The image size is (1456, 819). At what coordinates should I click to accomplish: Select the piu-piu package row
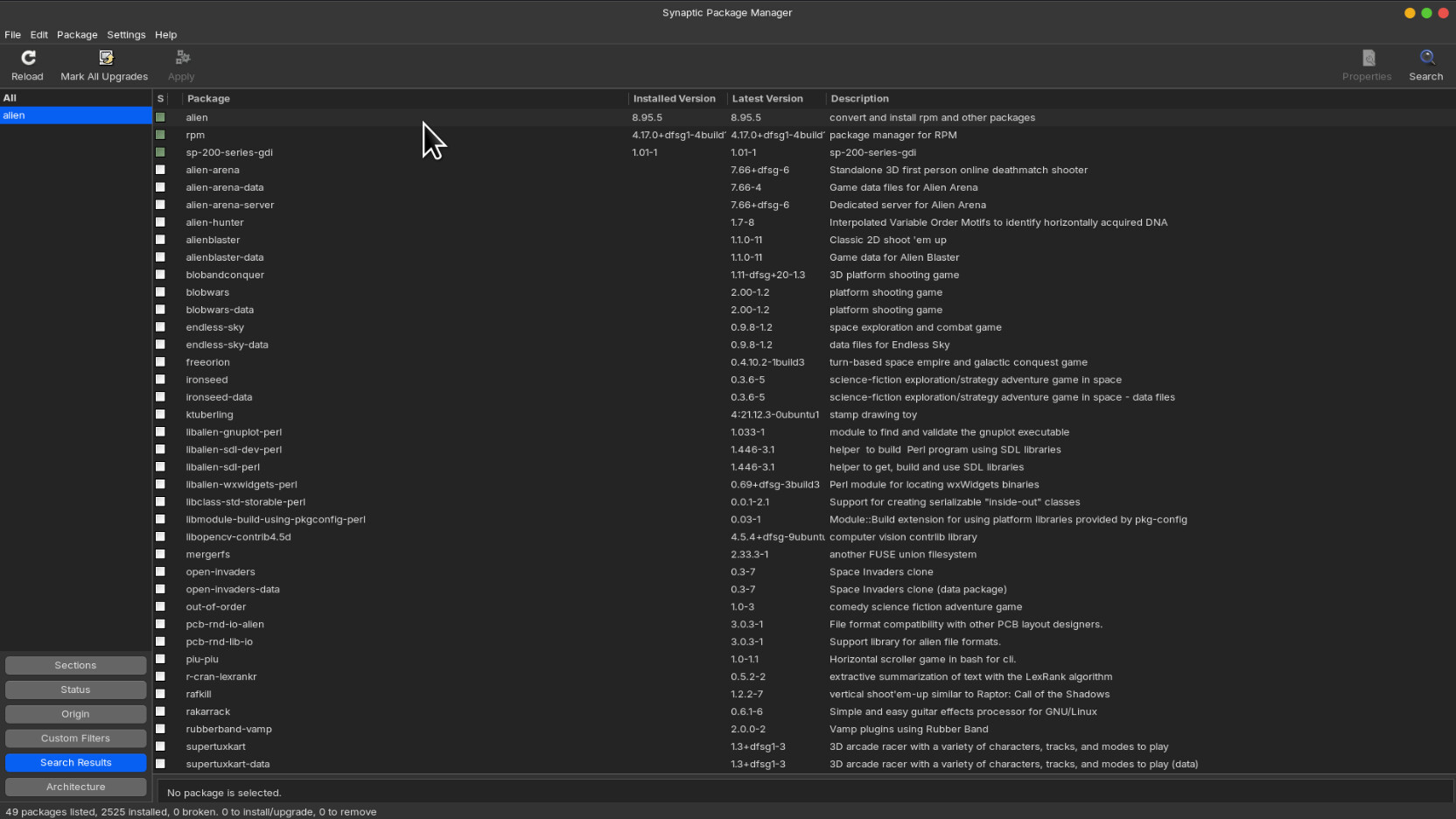804,659
